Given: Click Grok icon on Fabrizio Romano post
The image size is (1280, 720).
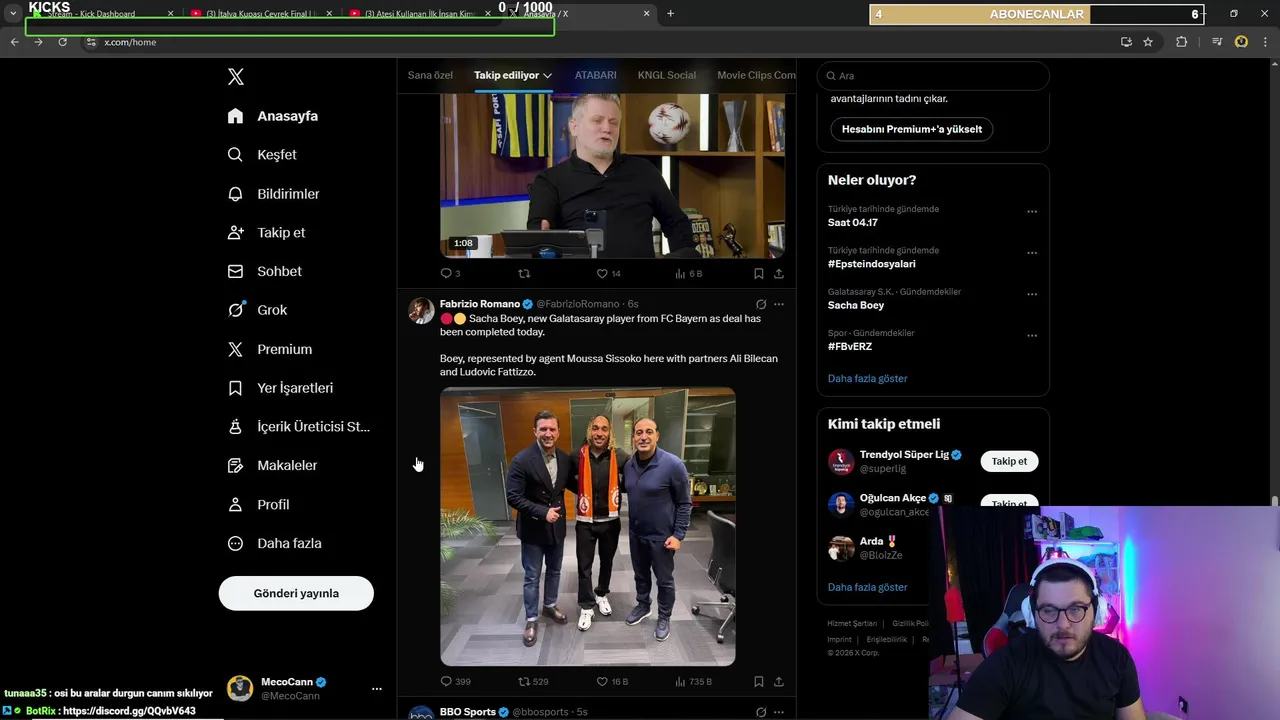Looking at the screenshot, I should coord(761,304).
